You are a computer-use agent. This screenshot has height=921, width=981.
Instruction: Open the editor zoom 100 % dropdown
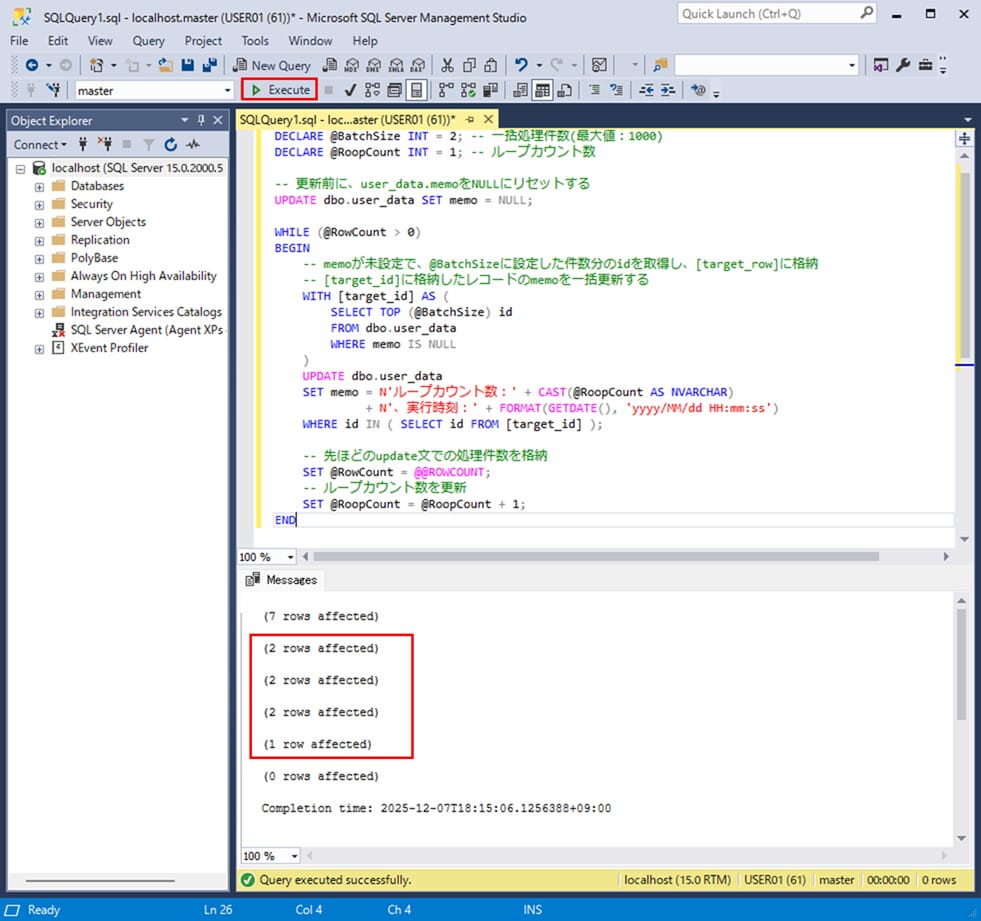coord(291,557)
